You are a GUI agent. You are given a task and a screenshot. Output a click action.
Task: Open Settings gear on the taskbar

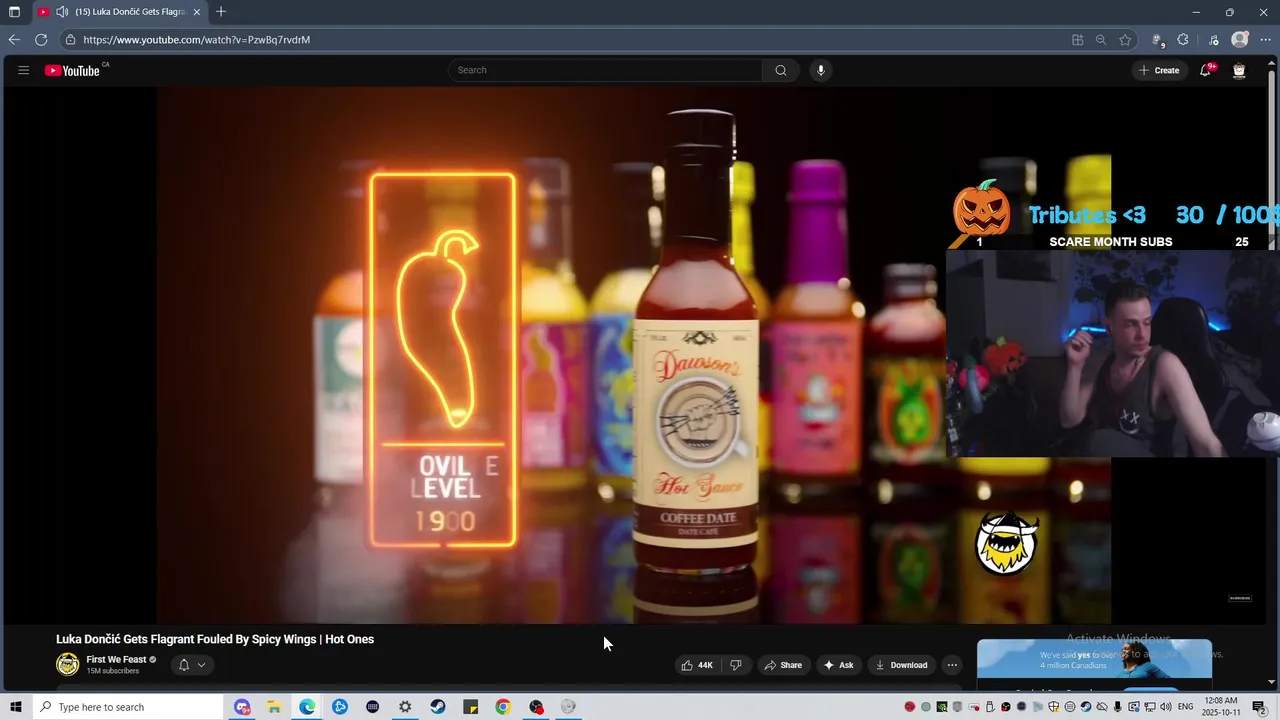(x=405, y=707)
